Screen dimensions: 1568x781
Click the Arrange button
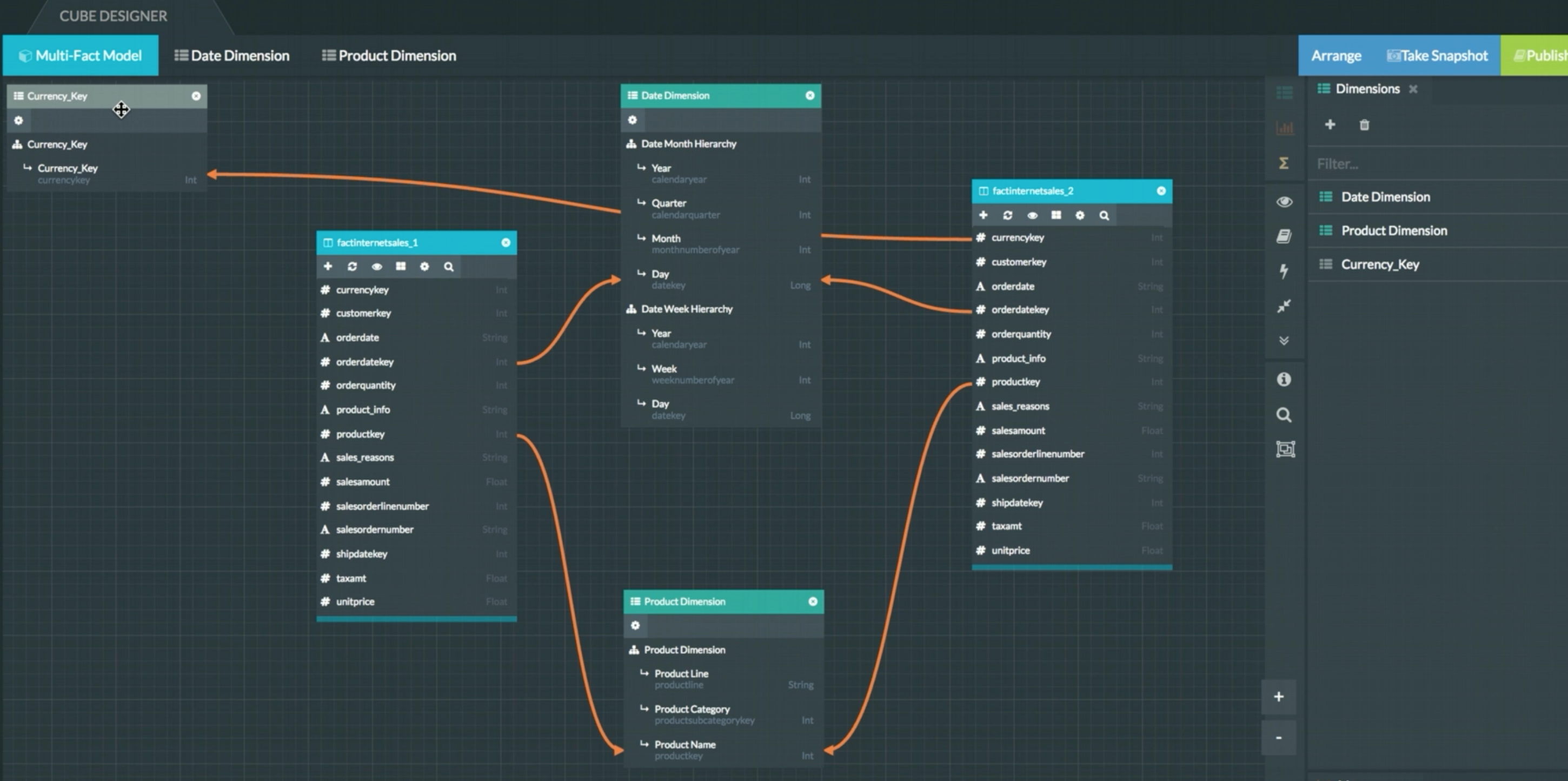click(x=1336, y=55)
